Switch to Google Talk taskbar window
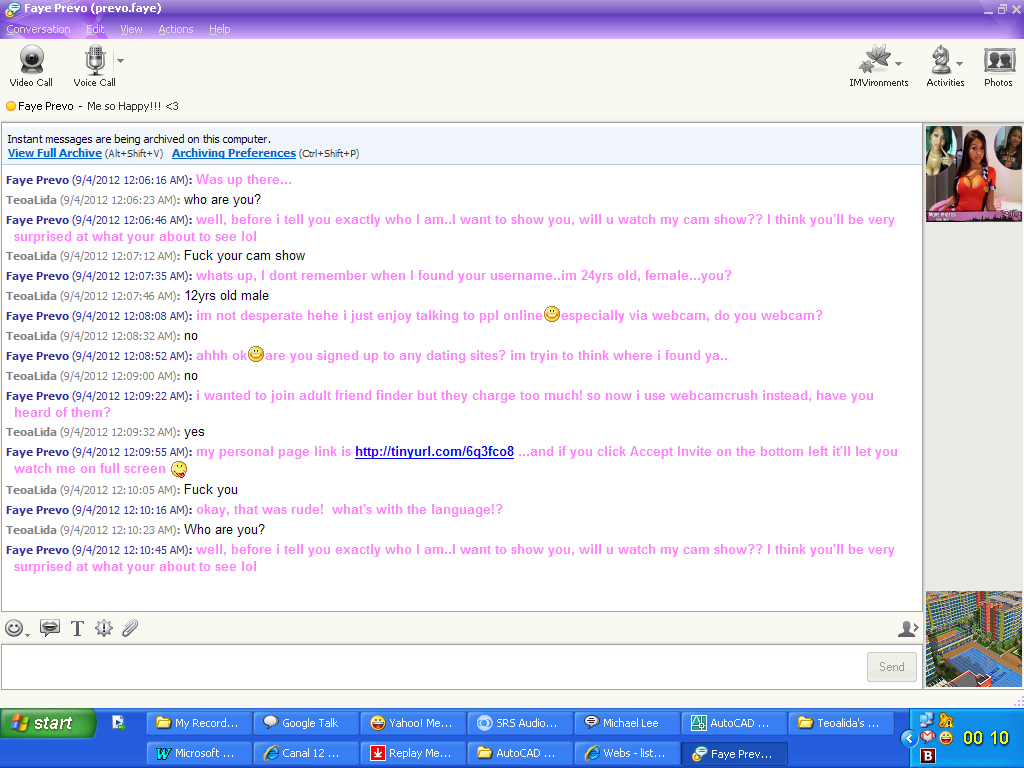The height and width of the screenshot is (768, 1024). 306,723
